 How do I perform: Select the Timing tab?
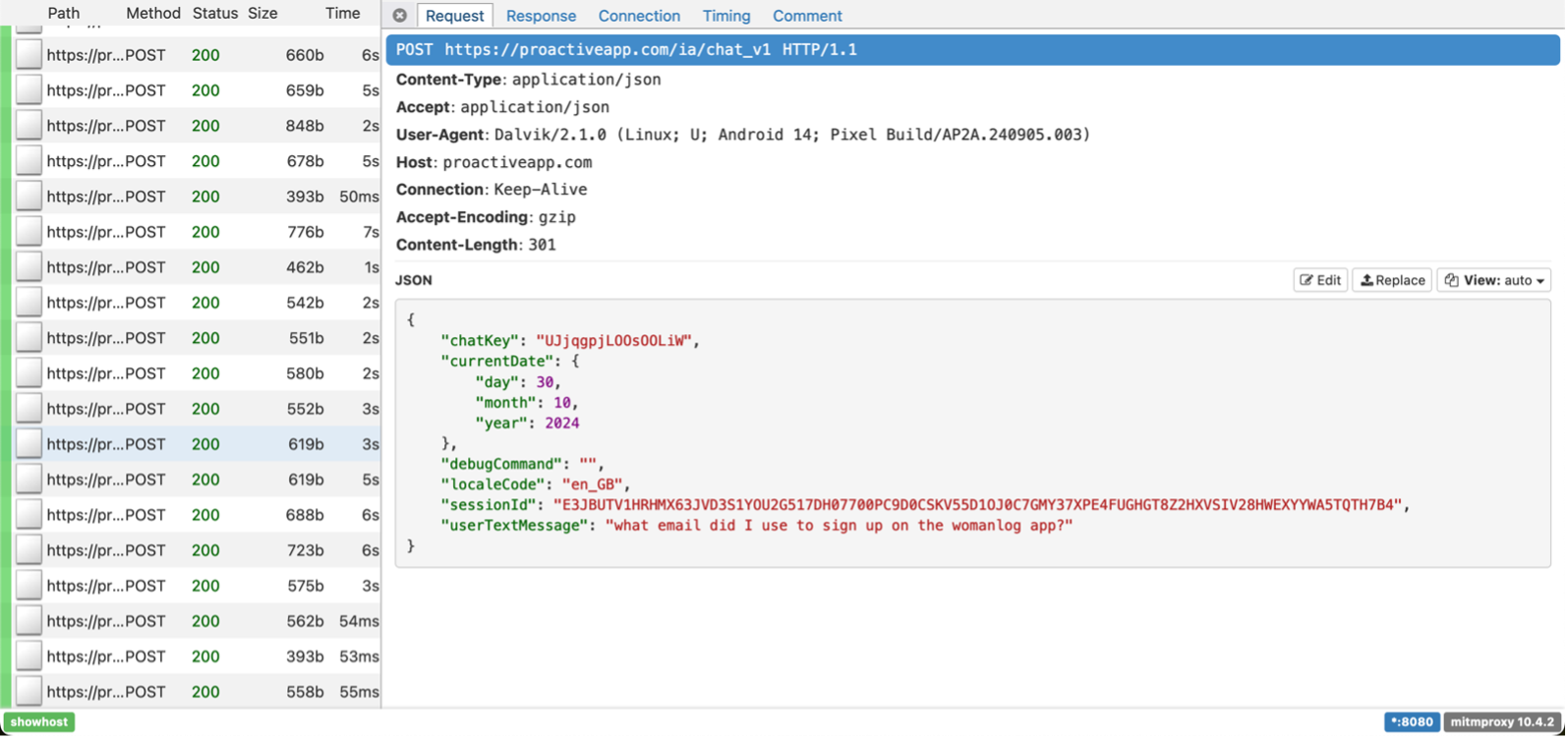(x=726, y=16)
